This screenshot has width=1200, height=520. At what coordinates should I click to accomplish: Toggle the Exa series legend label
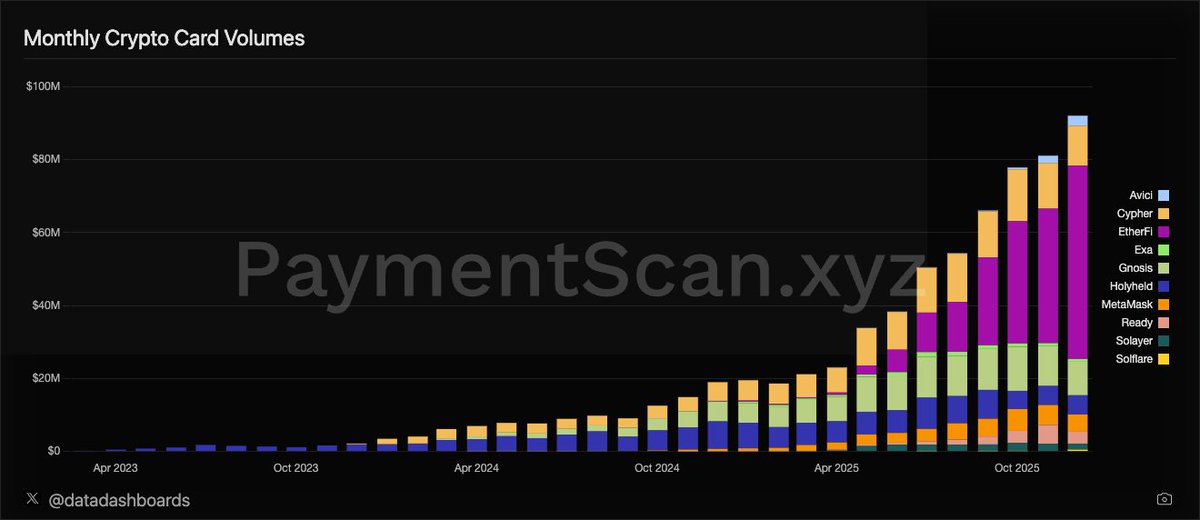pos(1145,249)
